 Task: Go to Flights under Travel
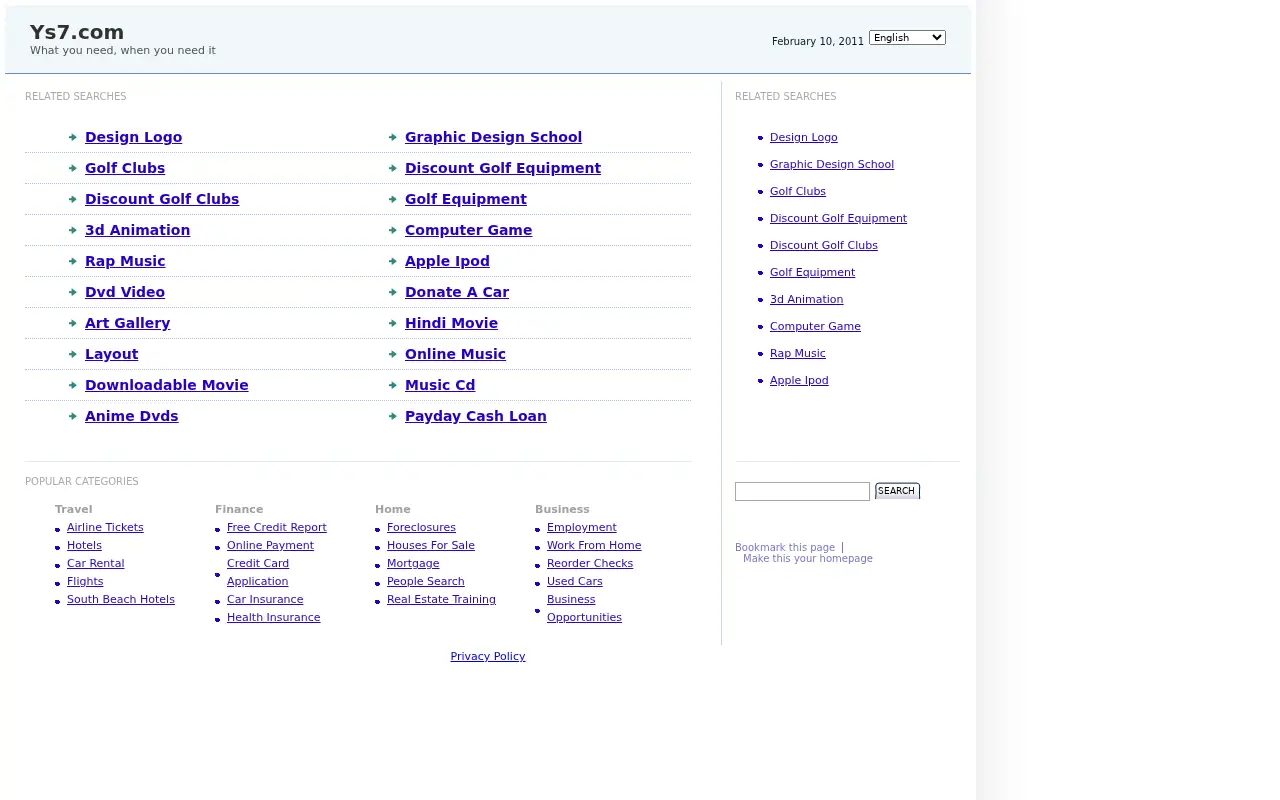[85, 581]
